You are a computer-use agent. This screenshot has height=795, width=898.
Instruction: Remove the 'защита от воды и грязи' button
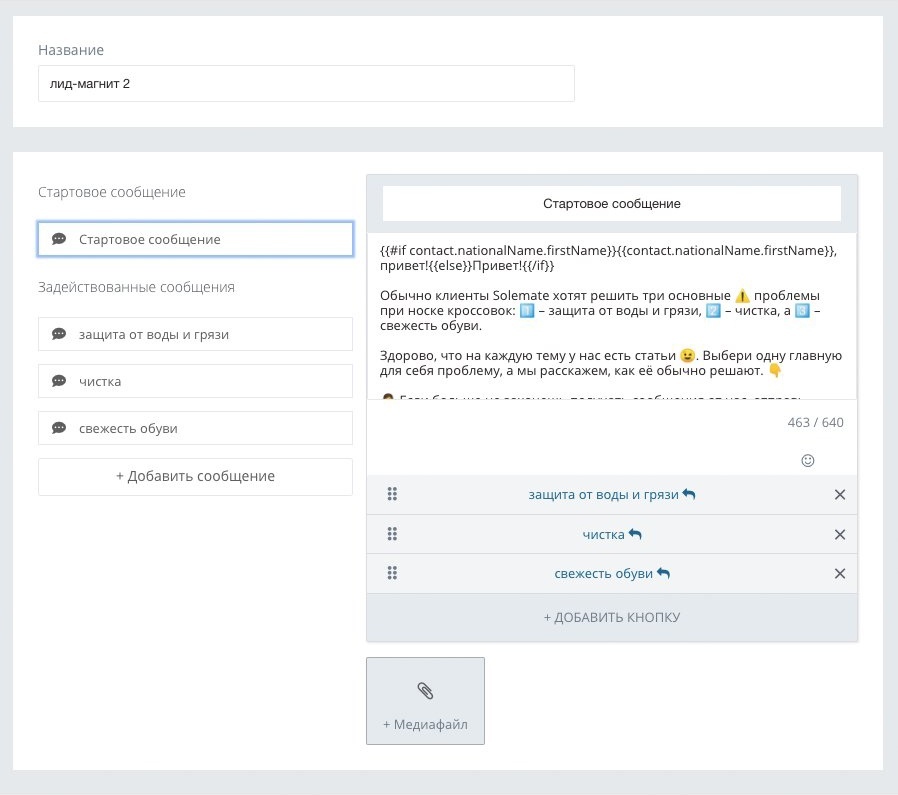pos(840,495)
